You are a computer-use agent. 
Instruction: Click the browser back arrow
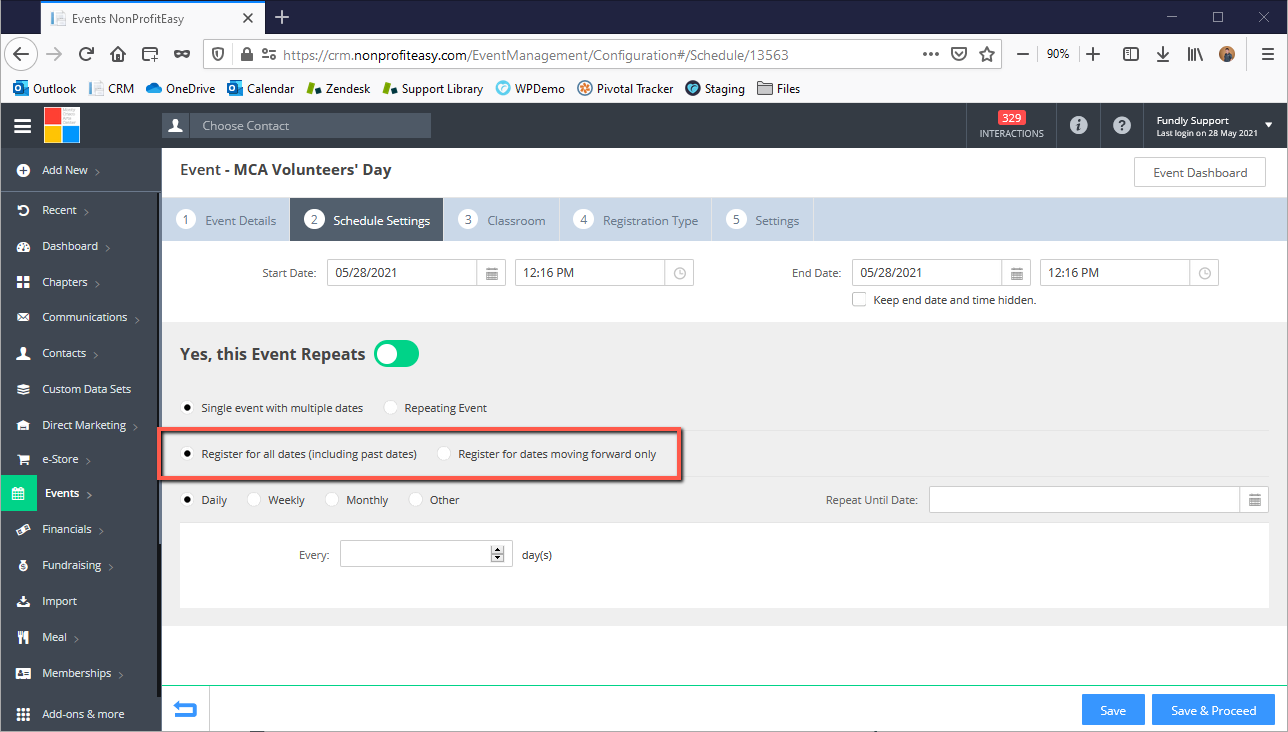pos(22,55)
